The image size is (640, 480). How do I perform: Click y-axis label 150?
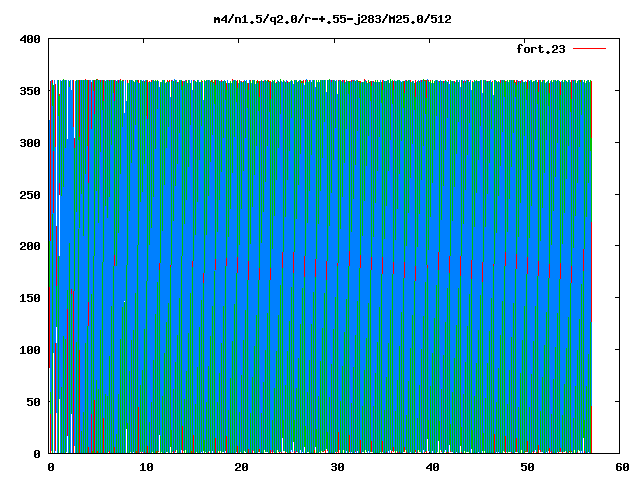click(30, 298)
